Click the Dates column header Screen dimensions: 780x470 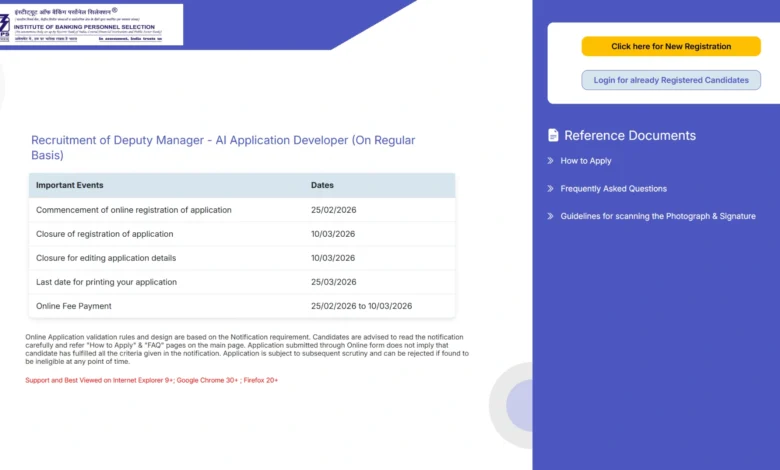point(322,185)
